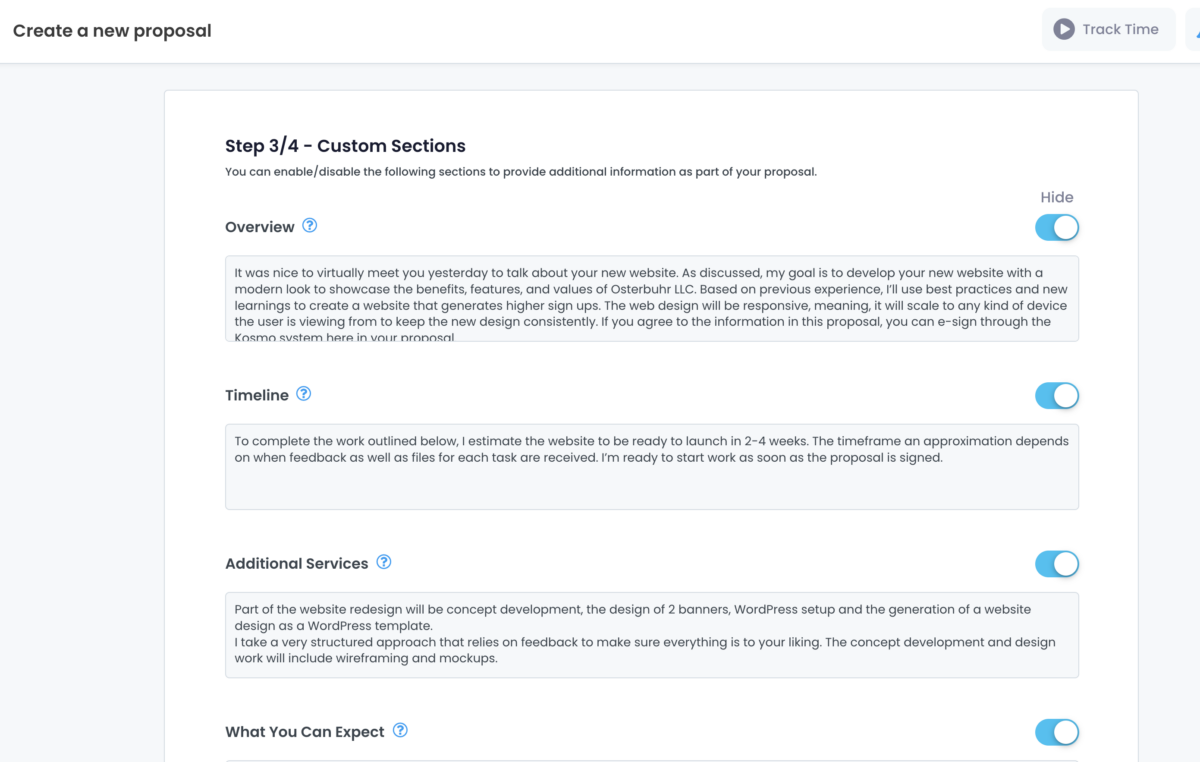Click into the Additional Services text area

pos(651,634)
